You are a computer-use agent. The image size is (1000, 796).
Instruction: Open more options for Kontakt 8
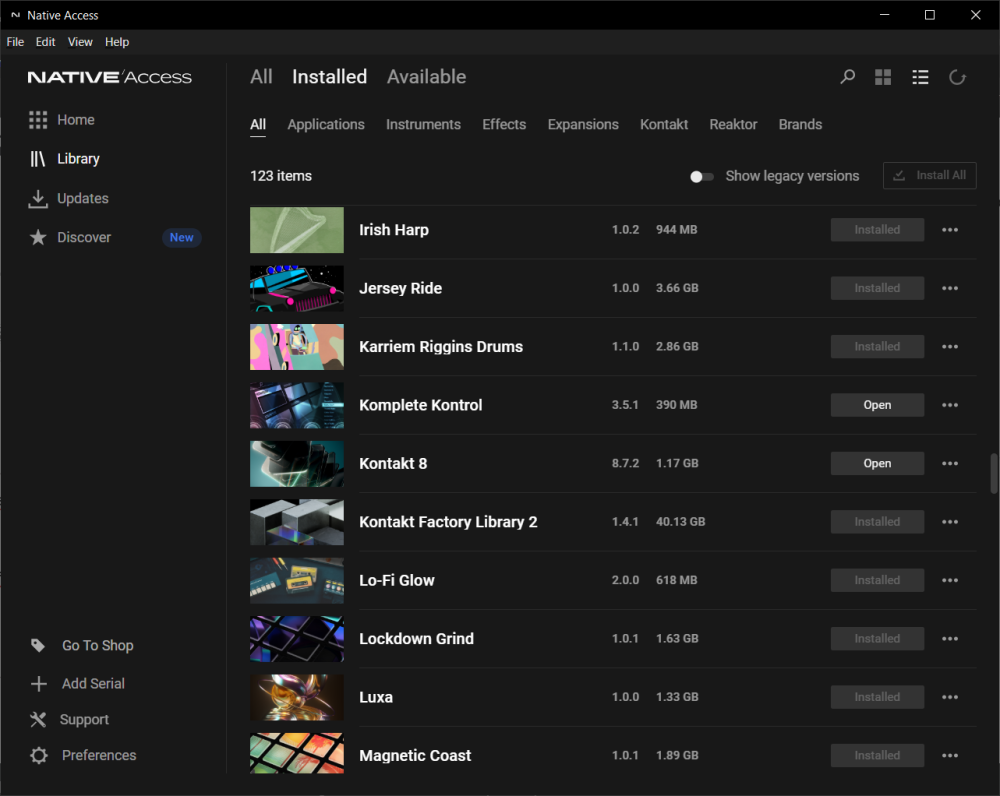tap(950, 464)
